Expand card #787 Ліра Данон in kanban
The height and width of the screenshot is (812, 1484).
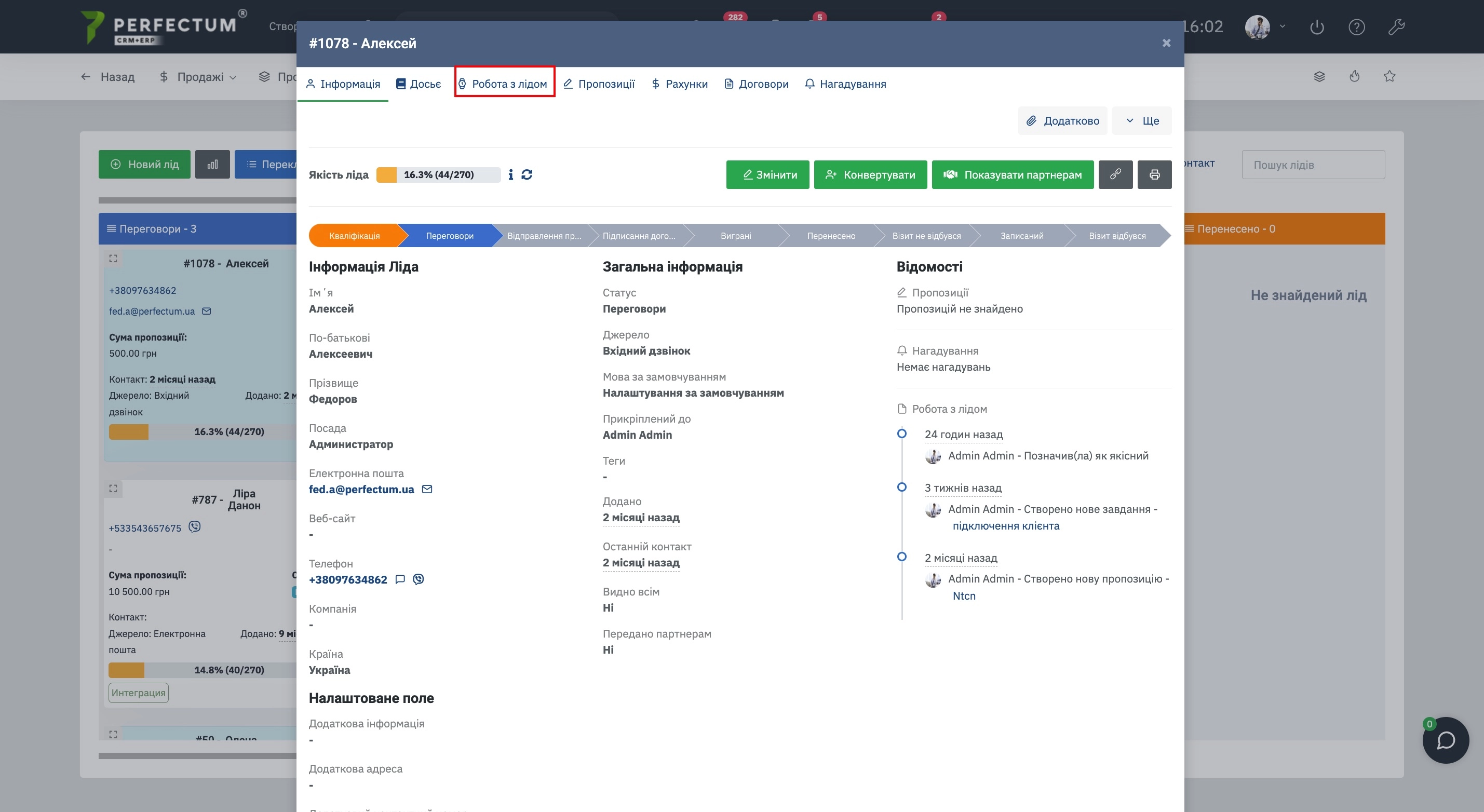pos(113,489)
